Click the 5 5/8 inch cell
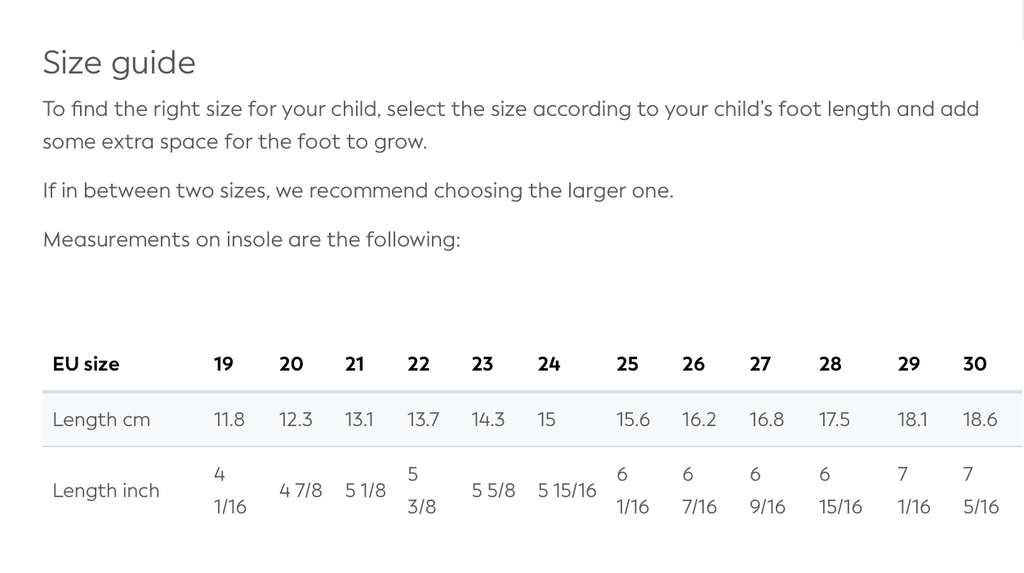Image resolution: width=1024 pixels, height=573 pixels. click(493, 490)
